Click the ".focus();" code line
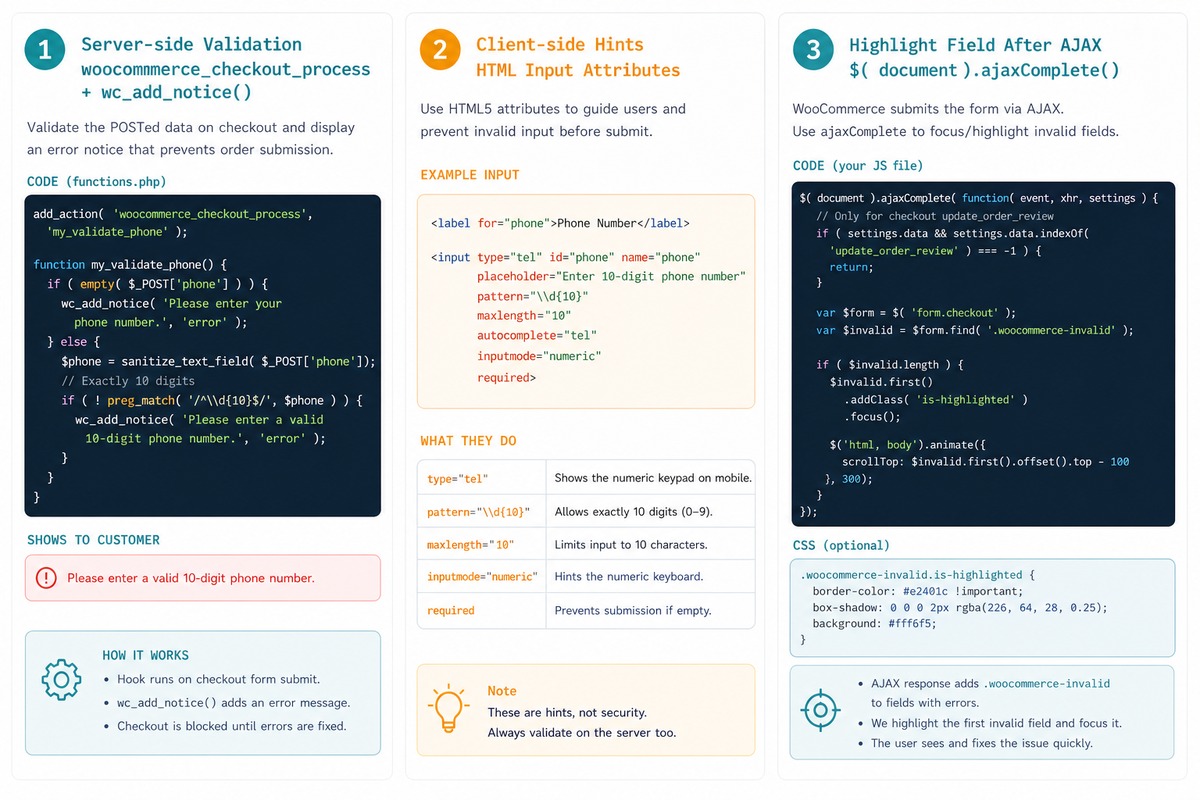1200x800 pixels. 872,418
